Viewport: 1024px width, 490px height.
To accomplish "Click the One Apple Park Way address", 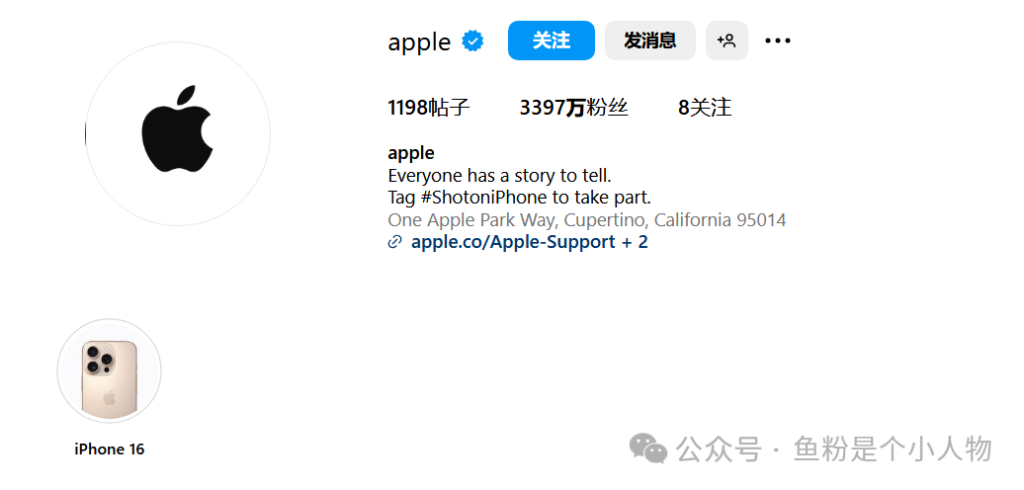I will coord(586,220).
